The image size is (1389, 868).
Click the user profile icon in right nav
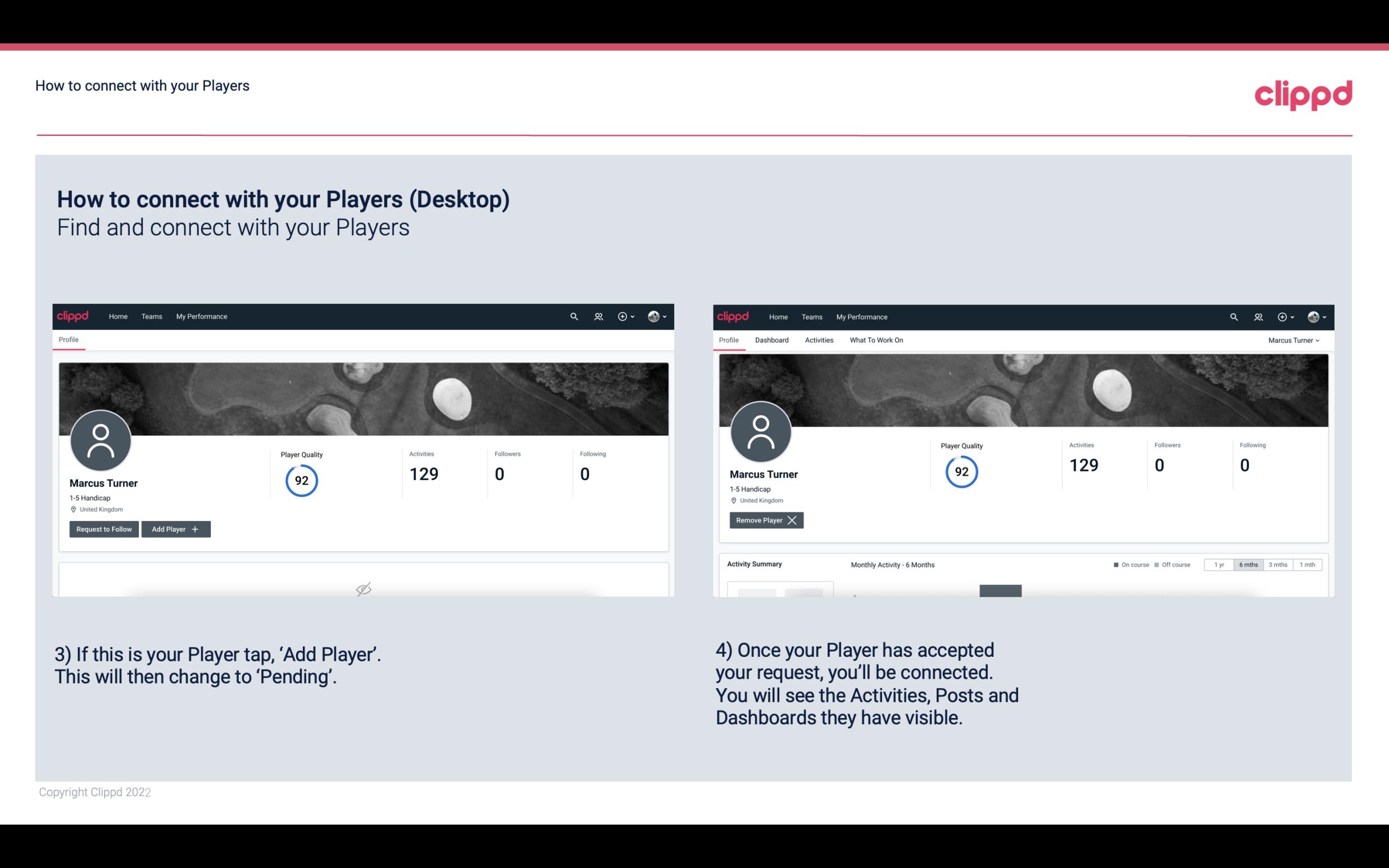1313,317
